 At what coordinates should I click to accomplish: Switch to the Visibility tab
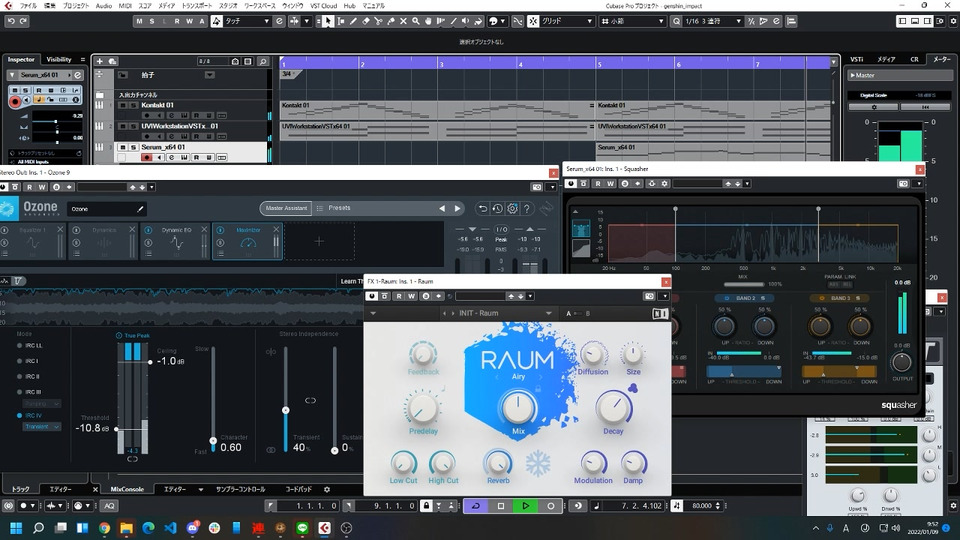[59, 59]
